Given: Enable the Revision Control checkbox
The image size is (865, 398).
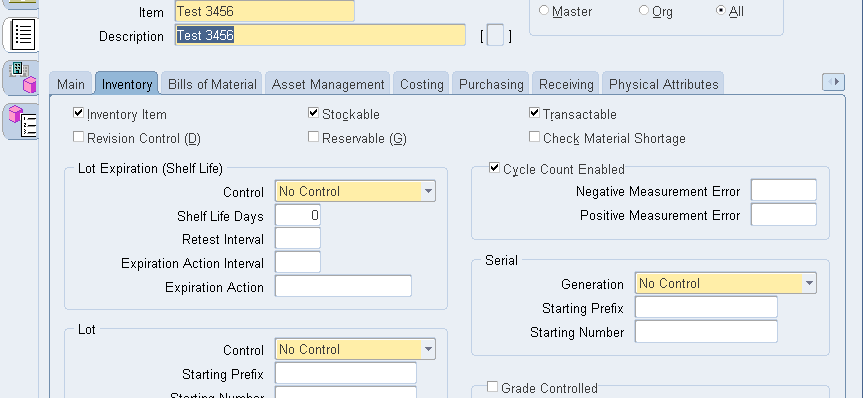Looking at the screenshot, I should tap(78, 136).
